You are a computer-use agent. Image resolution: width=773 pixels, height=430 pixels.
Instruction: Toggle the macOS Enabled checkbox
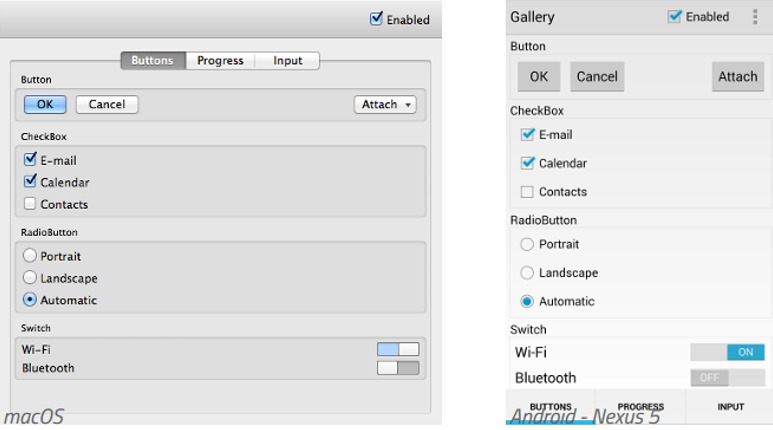[x=376, y=19]
